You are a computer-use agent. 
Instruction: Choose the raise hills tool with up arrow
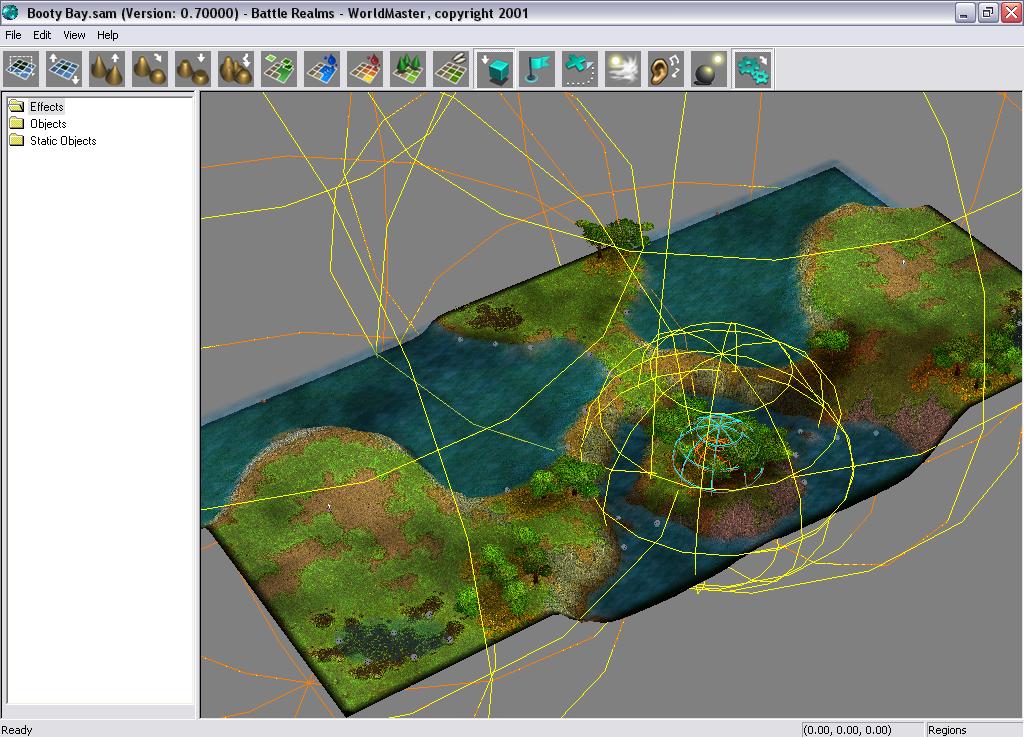[107, 69]
